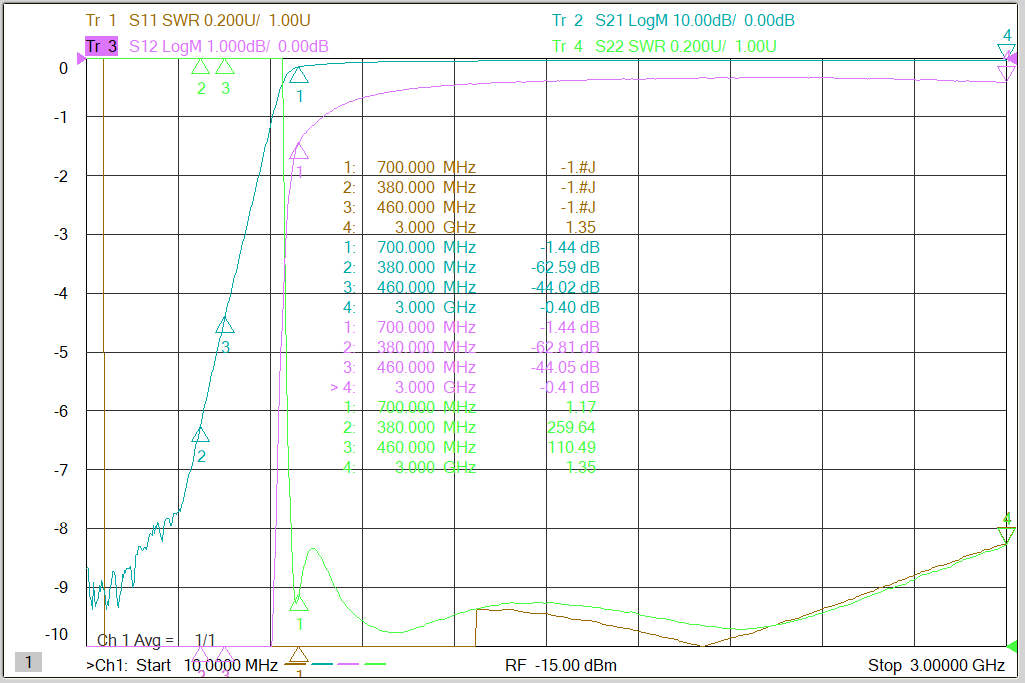Click magenta trace legend line in status bar
1025x683 pixels.
348,664
